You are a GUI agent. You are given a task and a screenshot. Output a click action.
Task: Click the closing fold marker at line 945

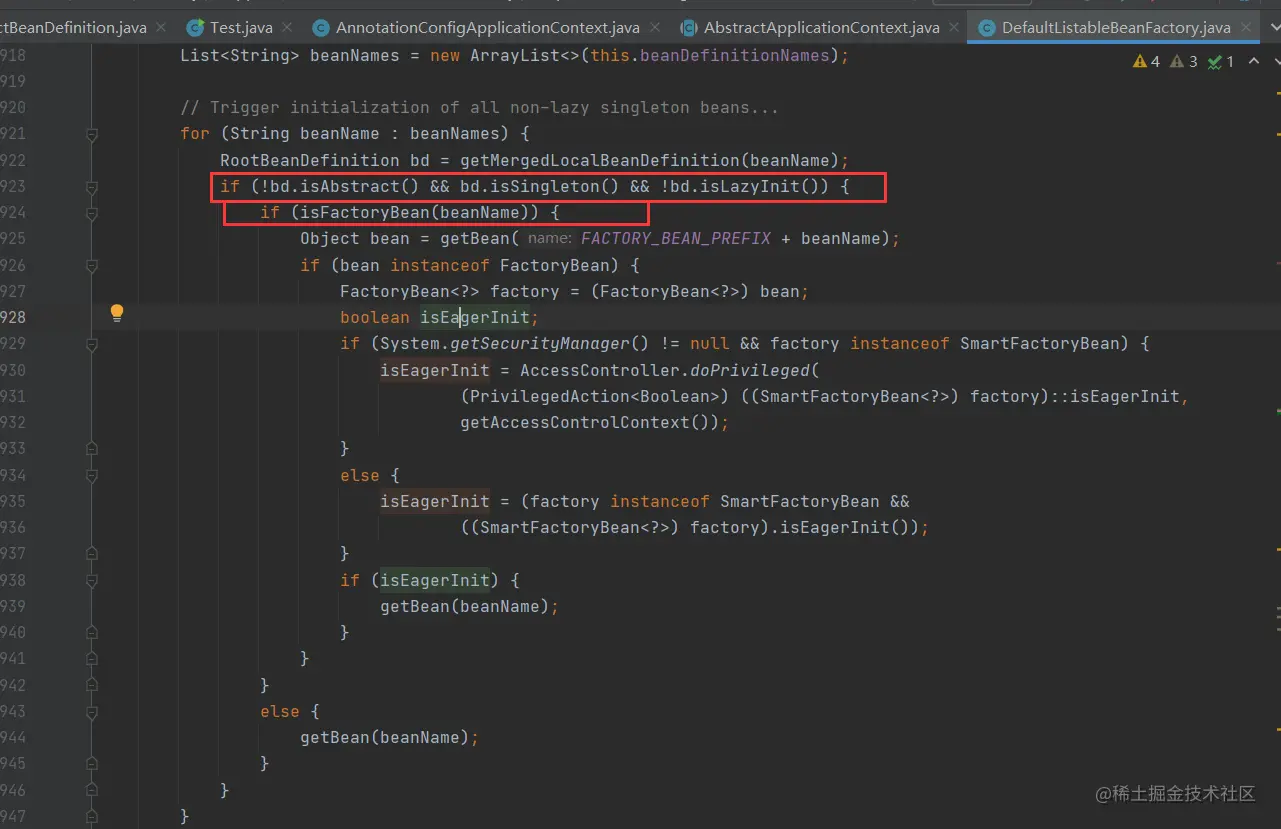(92, 763)
